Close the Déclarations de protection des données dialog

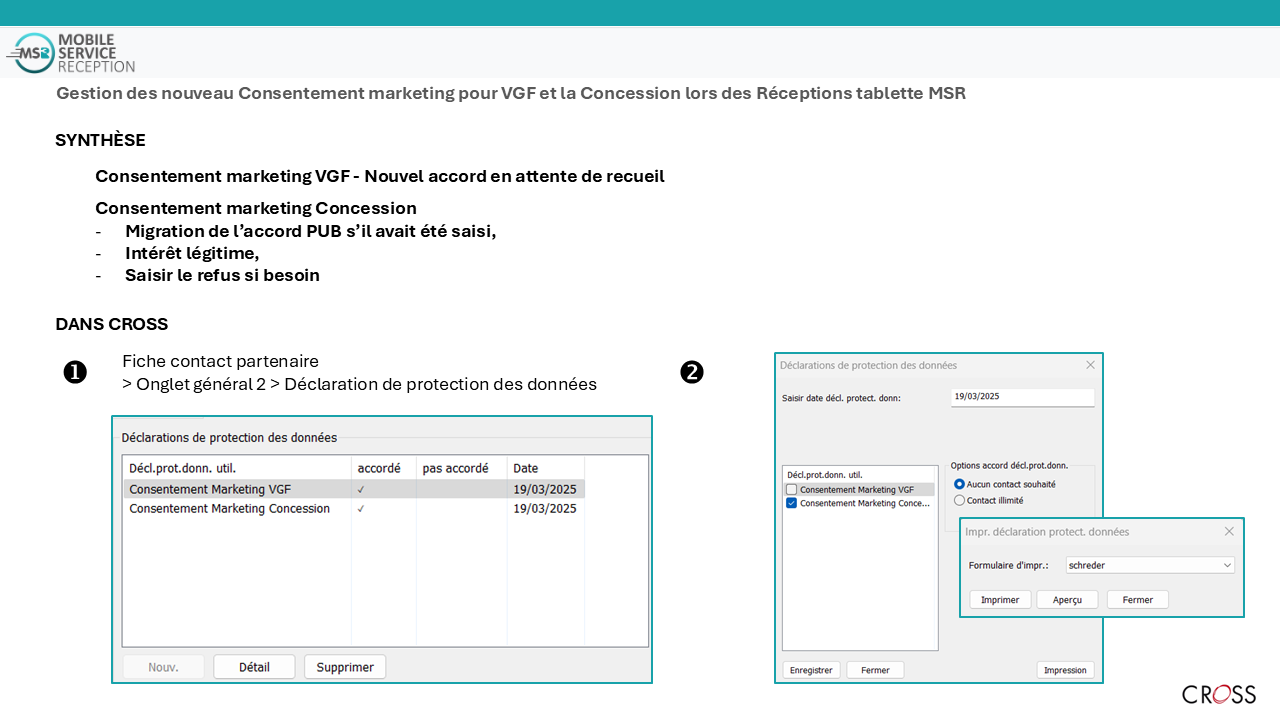1090,365
